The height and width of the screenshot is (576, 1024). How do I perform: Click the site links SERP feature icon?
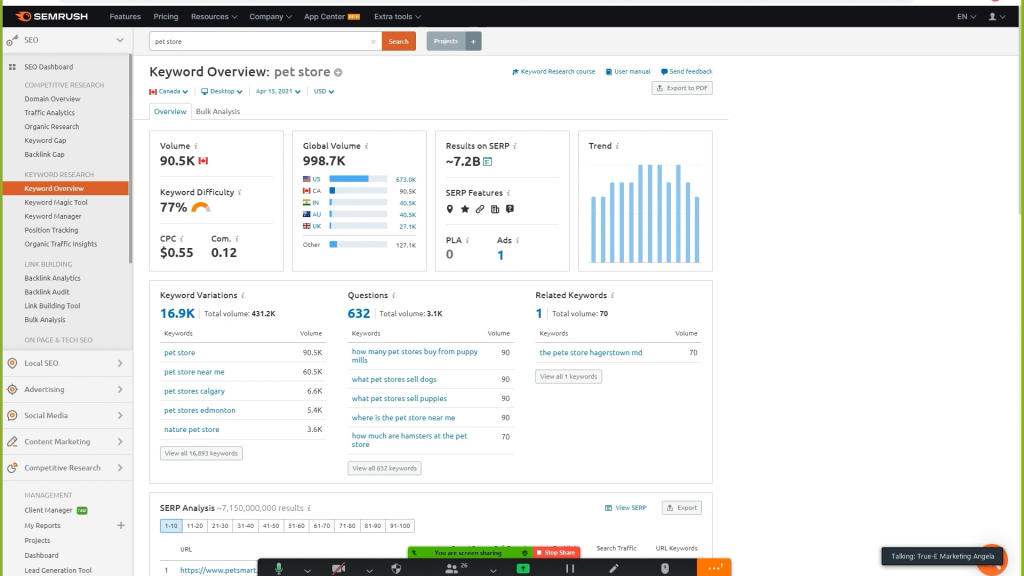coord(480,209)
